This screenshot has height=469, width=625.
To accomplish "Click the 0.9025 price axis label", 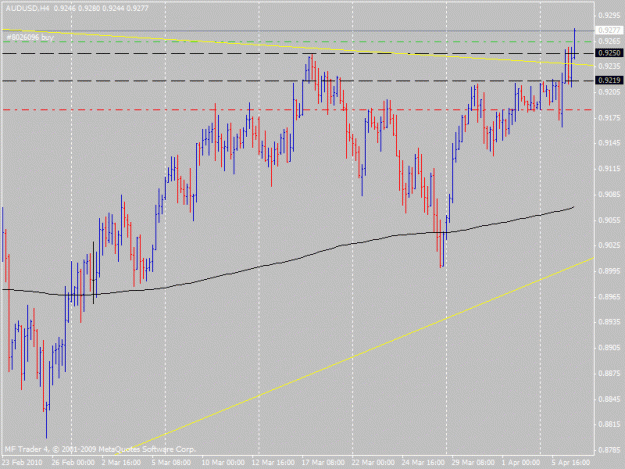I will pyautogui.click(x=609, y=245).
